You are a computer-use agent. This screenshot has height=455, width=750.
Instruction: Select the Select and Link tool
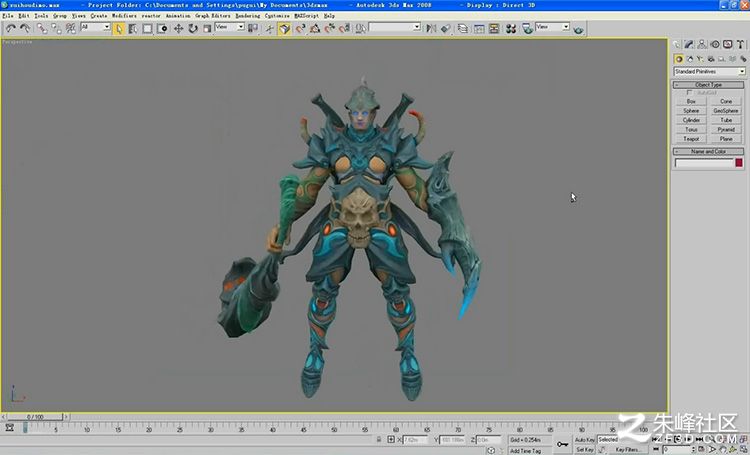click(x=42, y=29)
